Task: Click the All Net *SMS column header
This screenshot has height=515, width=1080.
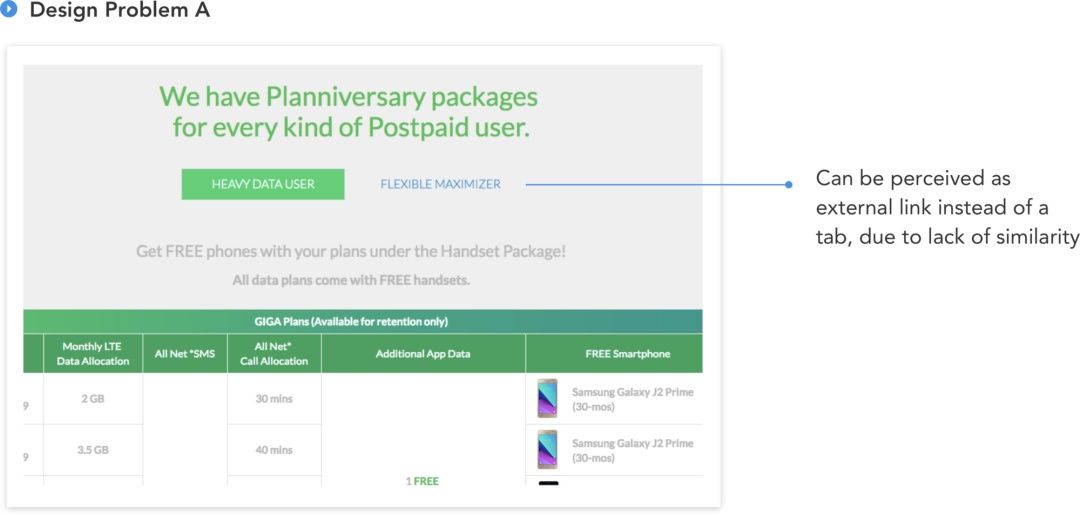Action: pyautogui.click(x=185, y=354)
